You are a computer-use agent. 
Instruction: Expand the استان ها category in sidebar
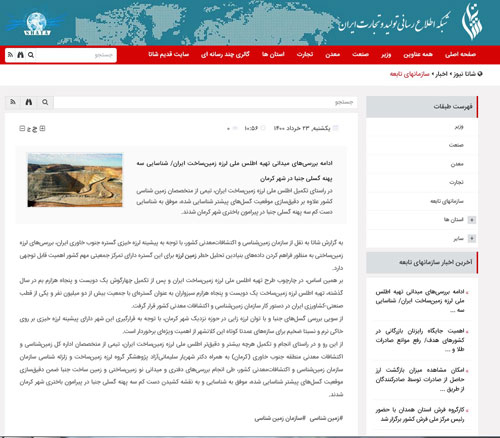tap(472, 220)
